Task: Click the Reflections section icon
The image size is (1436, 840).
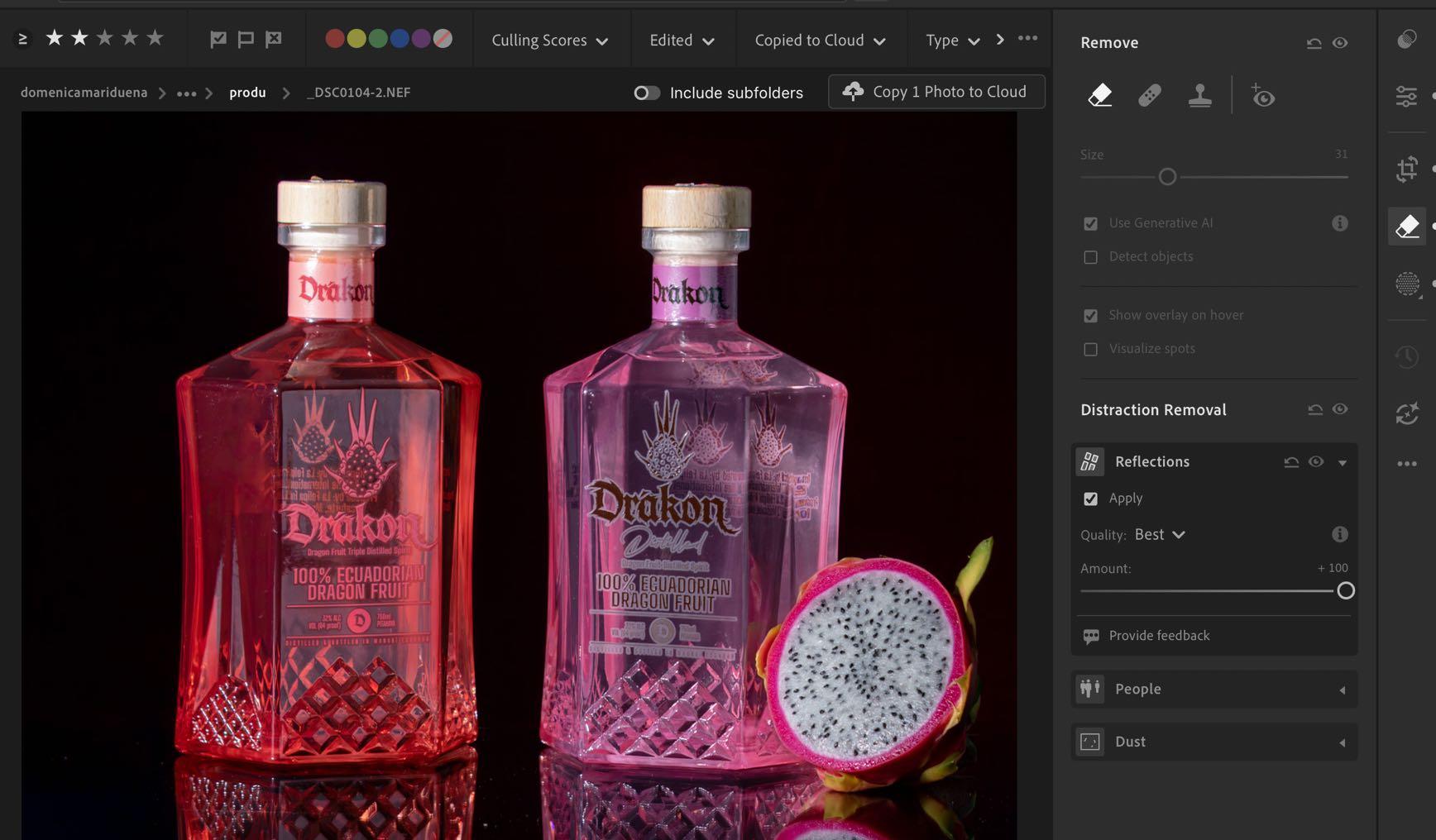Action: point(1090,461)
